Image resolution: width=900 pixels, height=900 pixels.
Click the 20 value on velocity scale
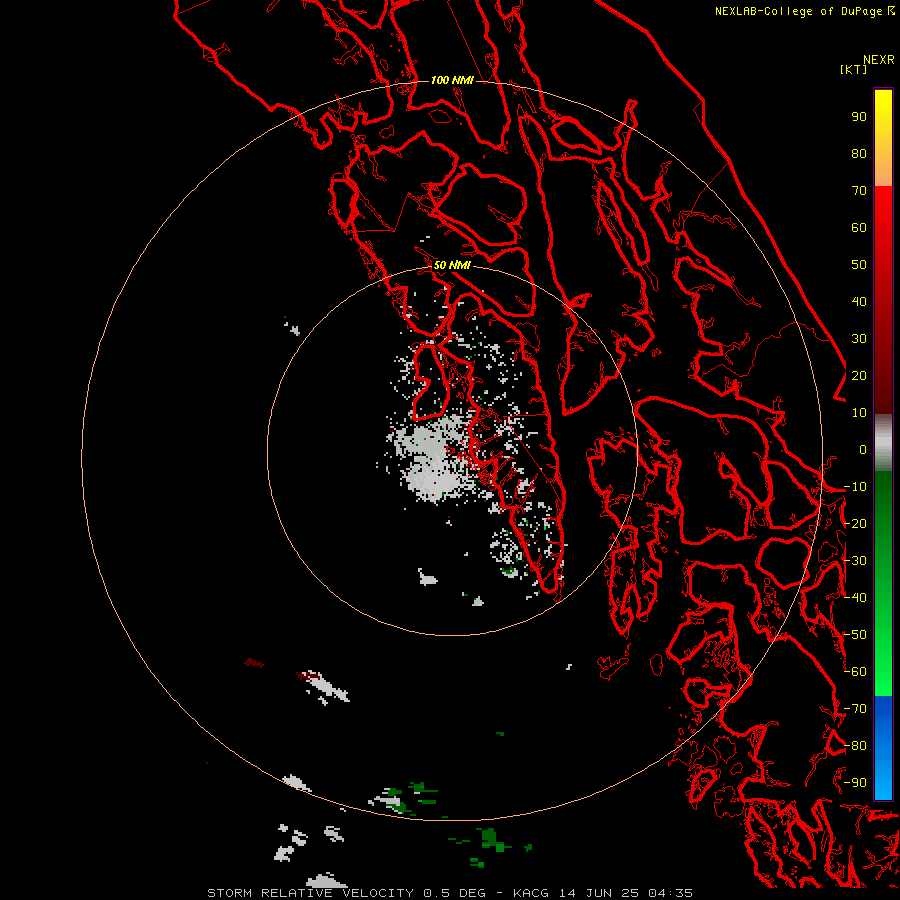tap(859, 376)
